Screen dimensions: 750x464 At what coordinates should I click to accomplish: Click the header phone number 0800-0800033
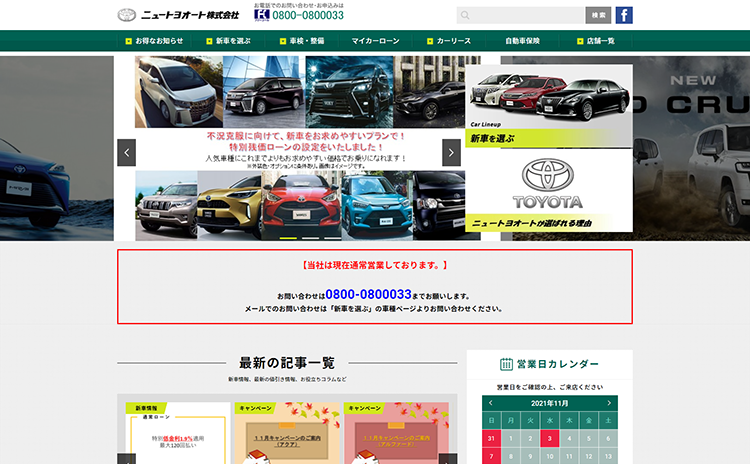tap(308, 15)
